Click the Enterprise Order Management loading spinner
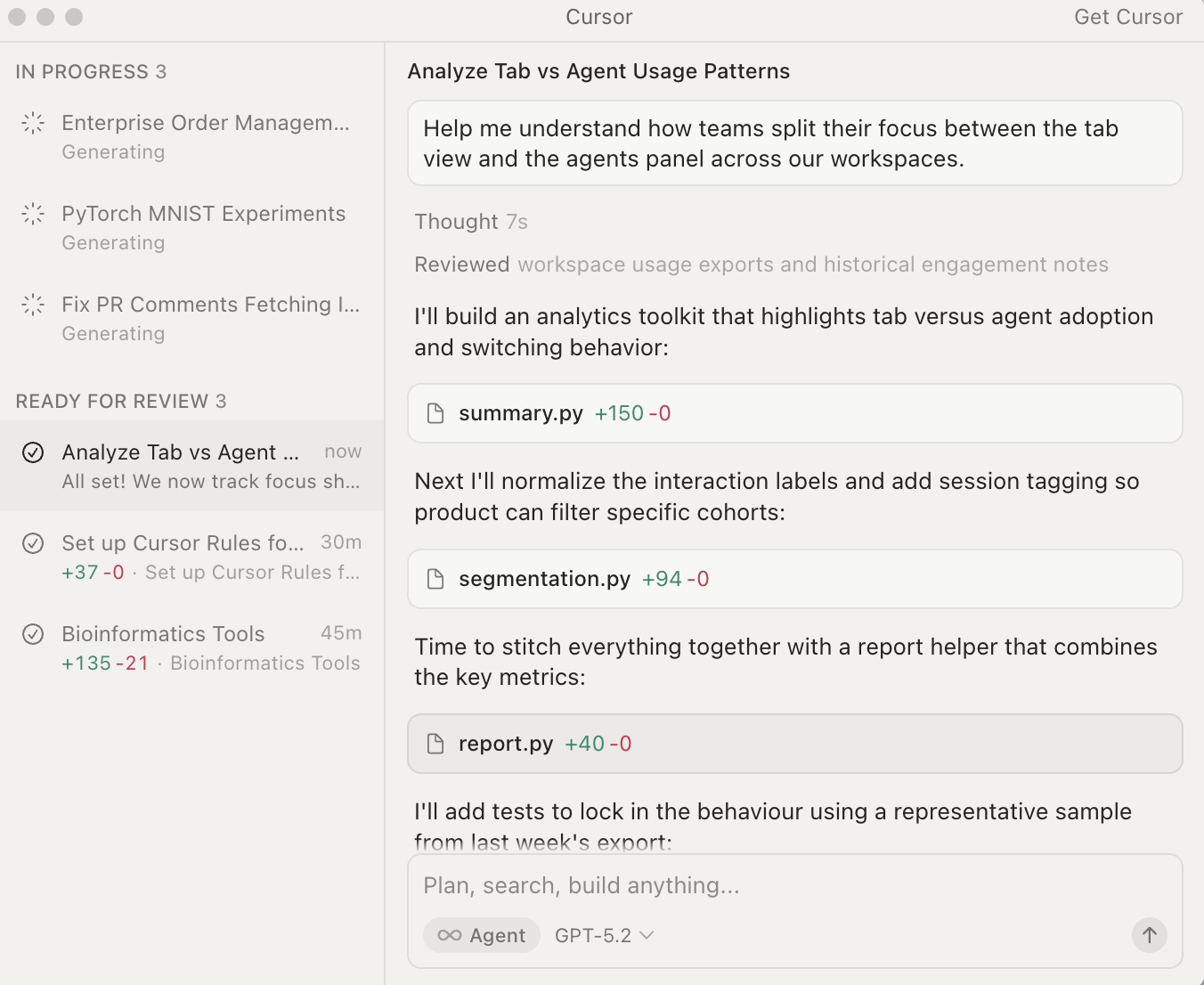Viewport: 1204px width, 985px height. 33,123
